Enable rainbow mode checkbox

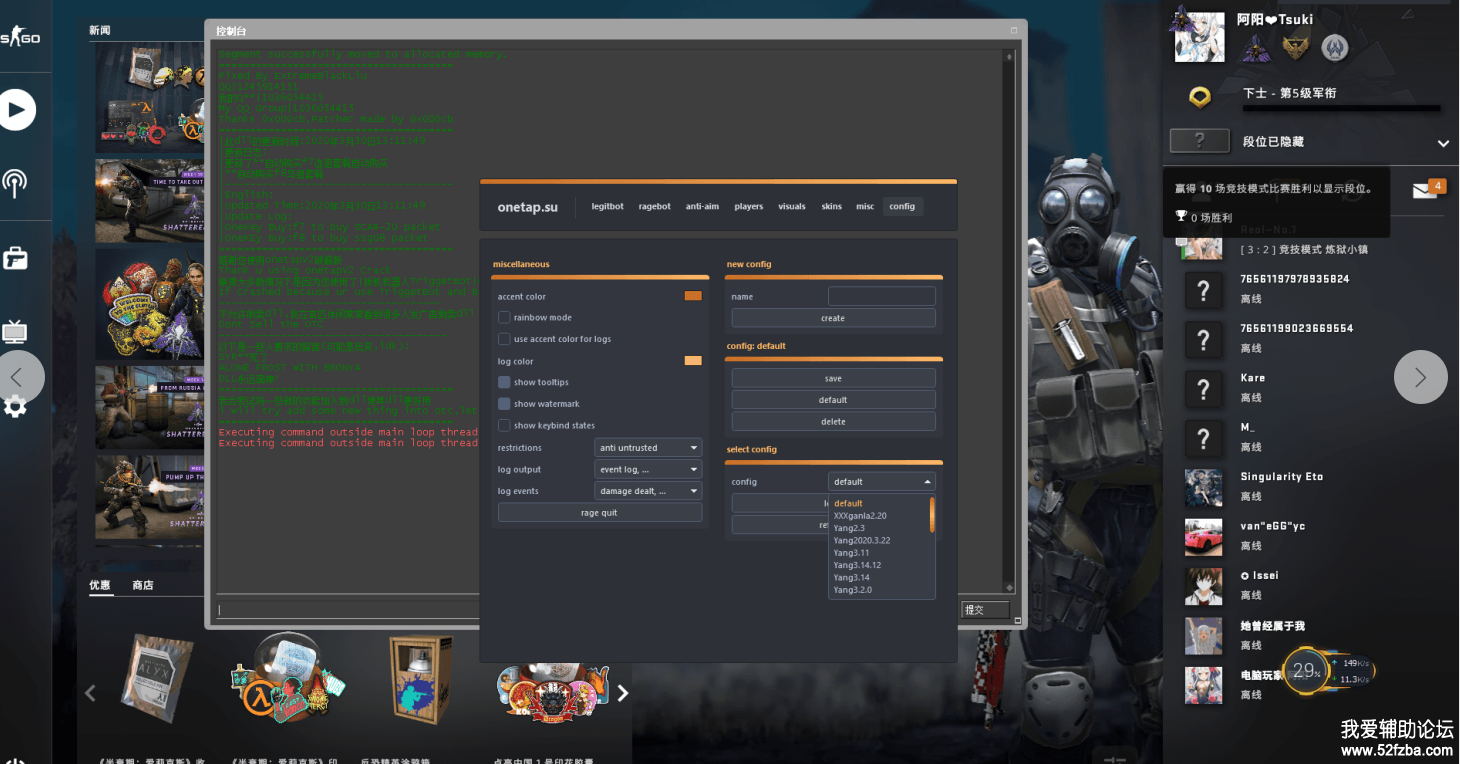pyautogui.click(x=504, y=317)
